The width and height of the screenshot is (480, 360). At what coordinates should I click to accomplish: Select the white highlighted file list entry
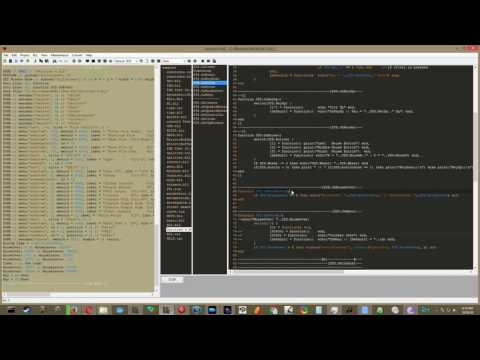(179, 230)
